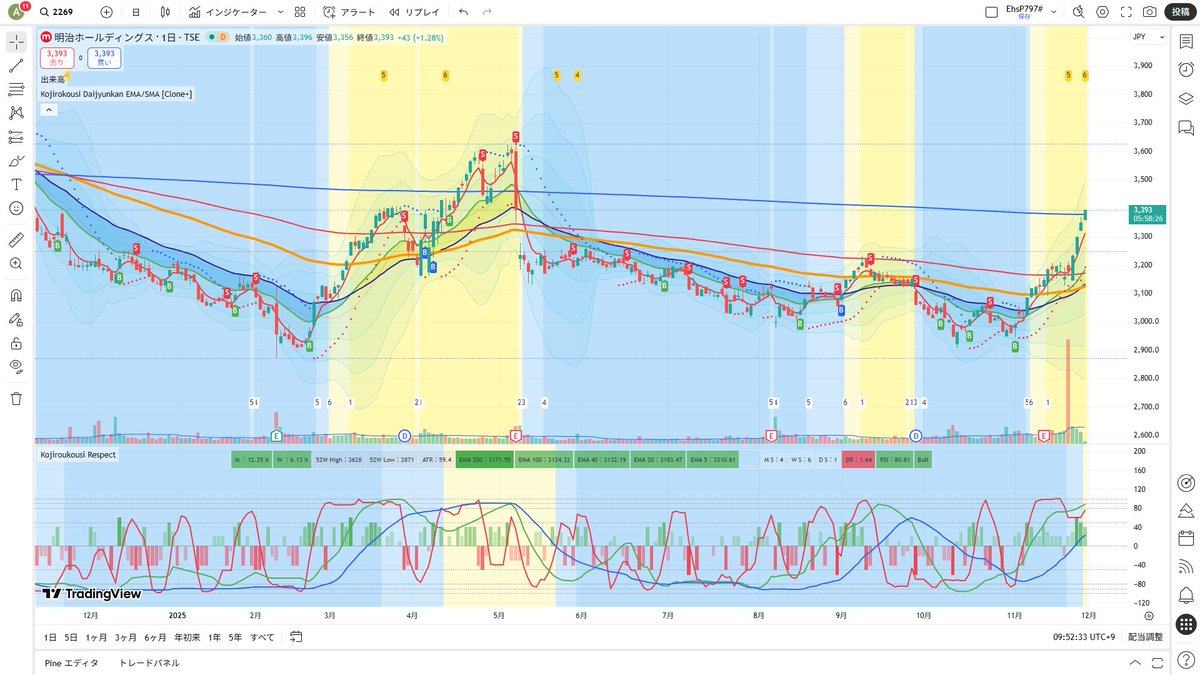Open the watchlist panel icon
This screenshot has height=675, width=1200.
(1186, 42)
